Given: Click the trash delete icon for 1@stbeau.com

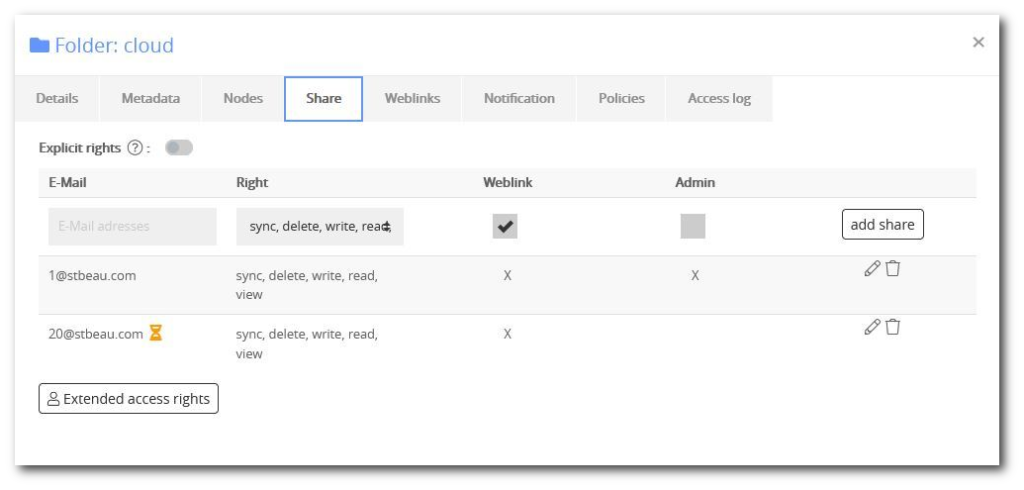Looking at the screenshot, I should [x=893, y=269].
